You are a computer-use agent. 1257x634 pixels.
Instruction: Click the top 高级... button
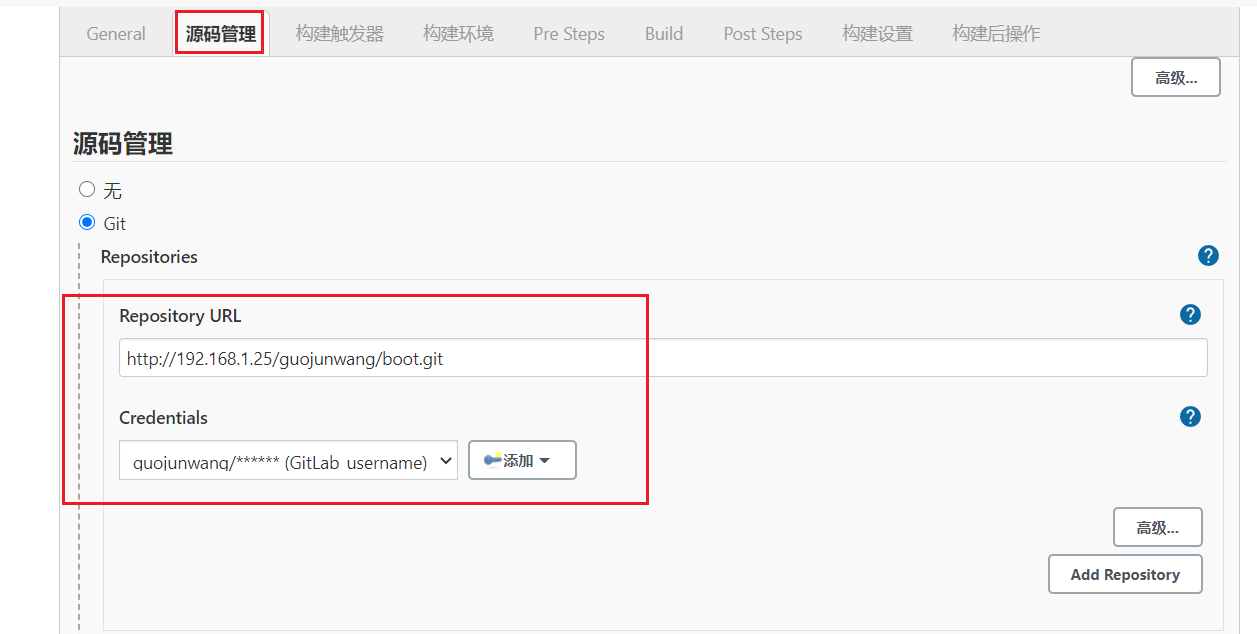click(1176, 77)
